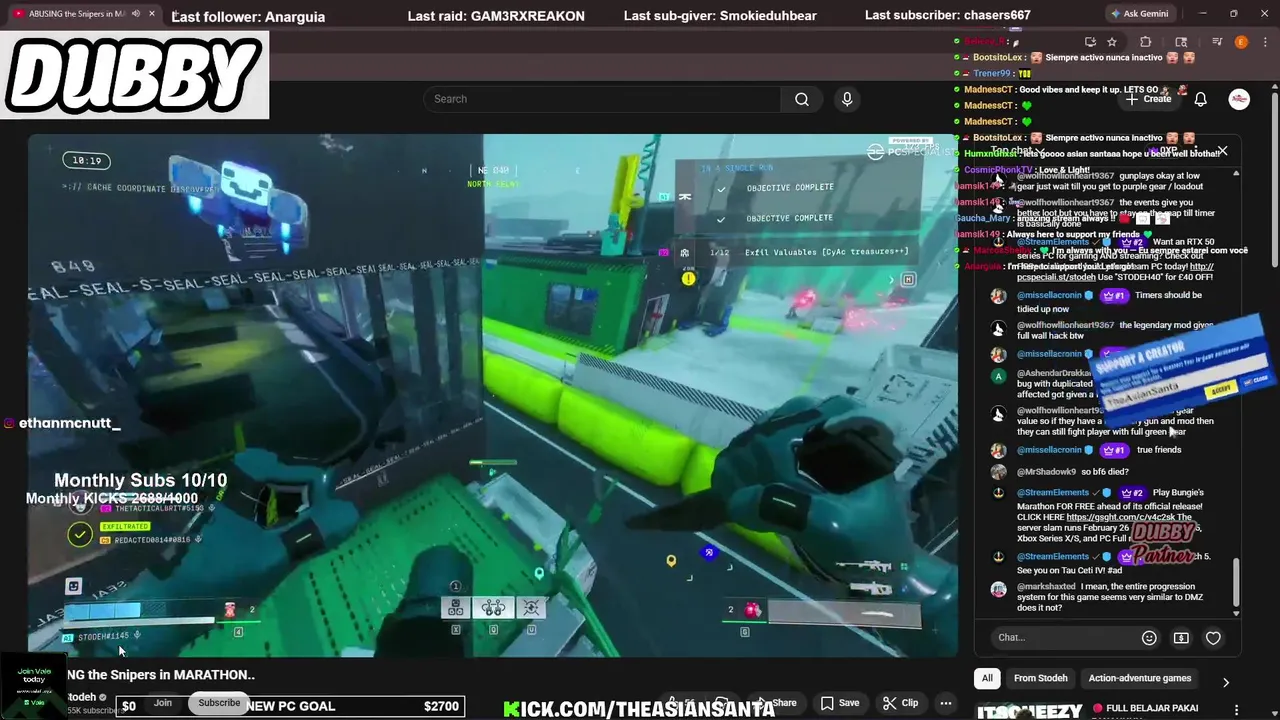The height and width of the screenshot is (720, 1280).
Task: Open Chrome three-dot menu
Action: click(x=1264, y=42)
